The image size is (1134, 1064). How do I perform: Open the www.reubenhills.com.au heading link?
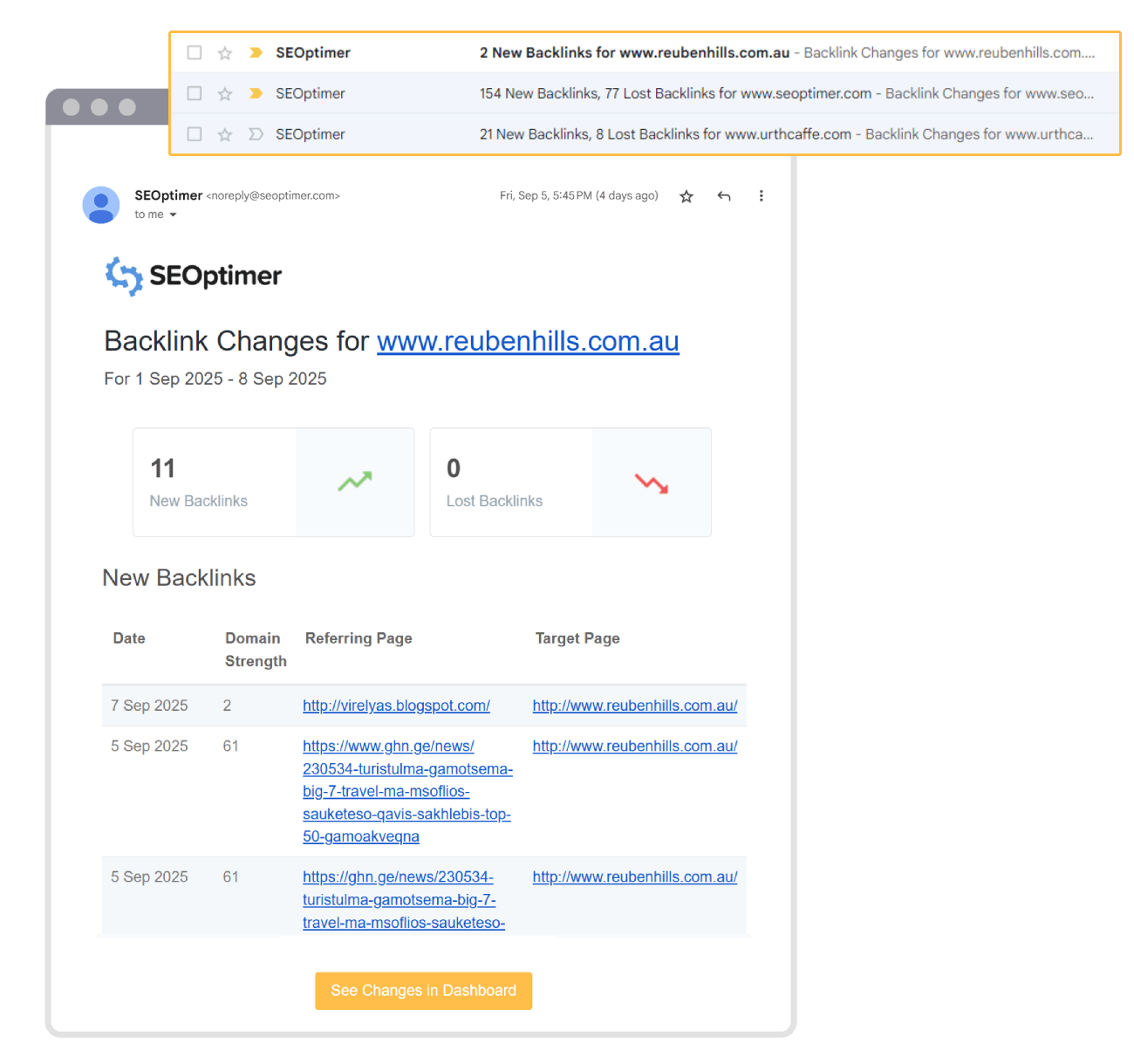point(528,341)
